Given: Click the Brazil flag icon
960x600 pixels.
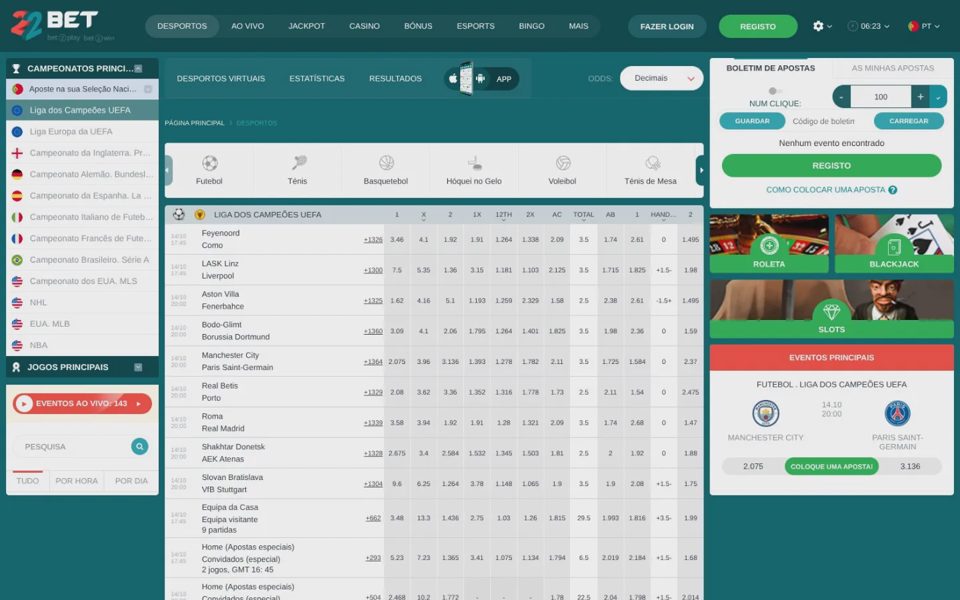Looking at the screenshot, I should 17,260.
